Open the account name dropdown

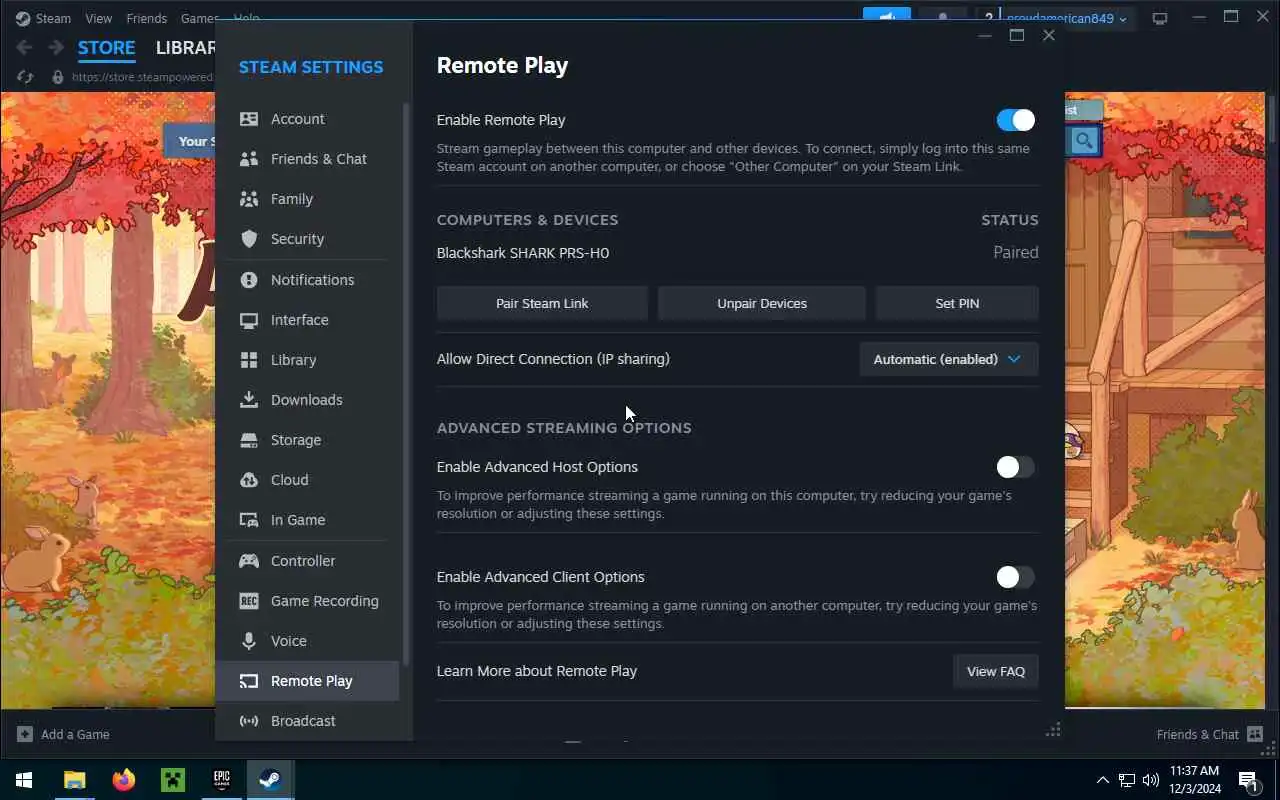tap(1067, 18)
